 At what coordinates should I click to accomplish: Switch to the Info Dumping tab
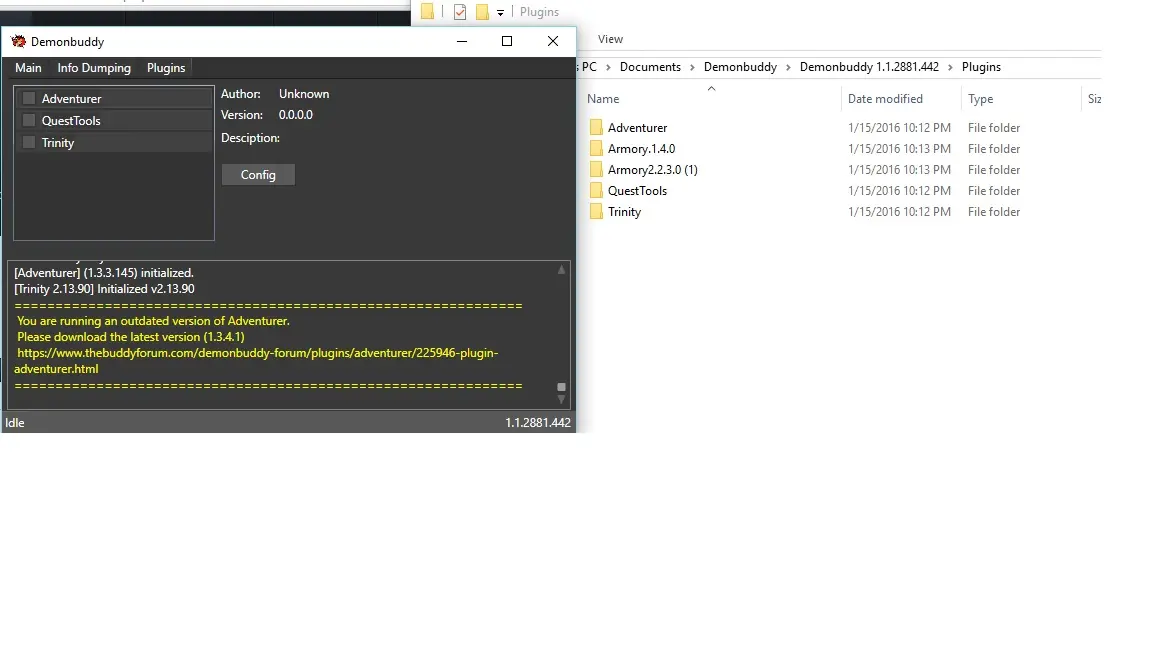coord(94,68)
